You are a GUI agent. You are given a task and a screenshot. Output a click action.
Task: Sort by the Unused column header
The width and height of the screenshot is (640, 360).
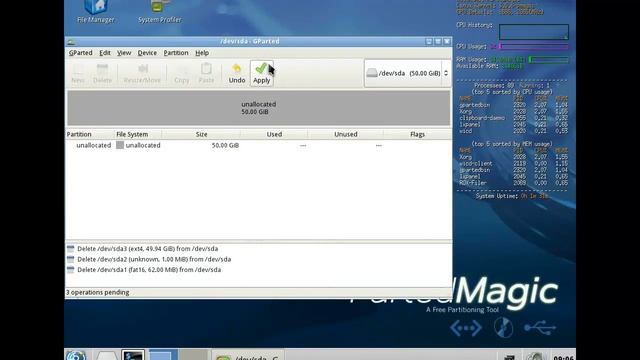(x=346, y=134)
